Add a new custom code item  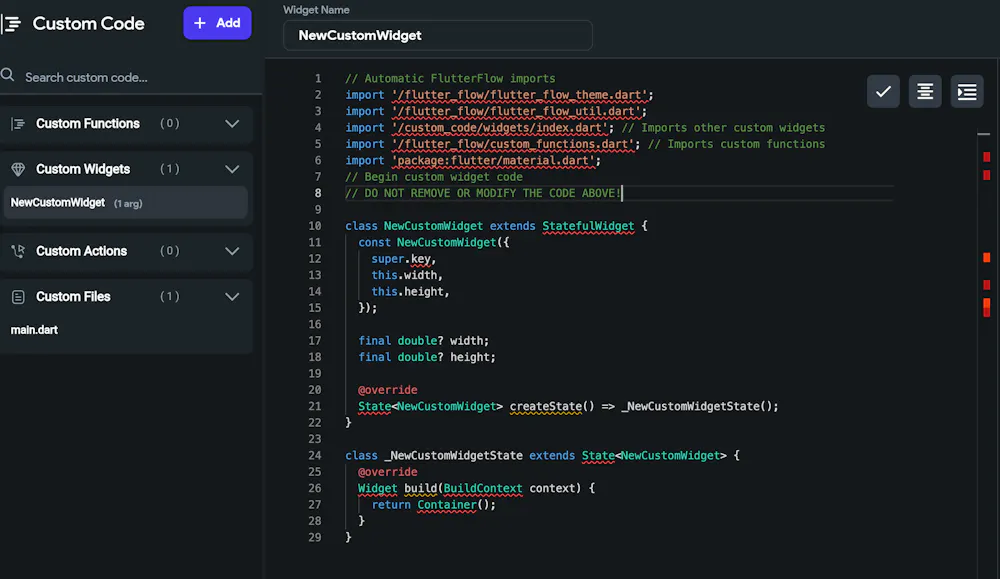tap(217, 23)
